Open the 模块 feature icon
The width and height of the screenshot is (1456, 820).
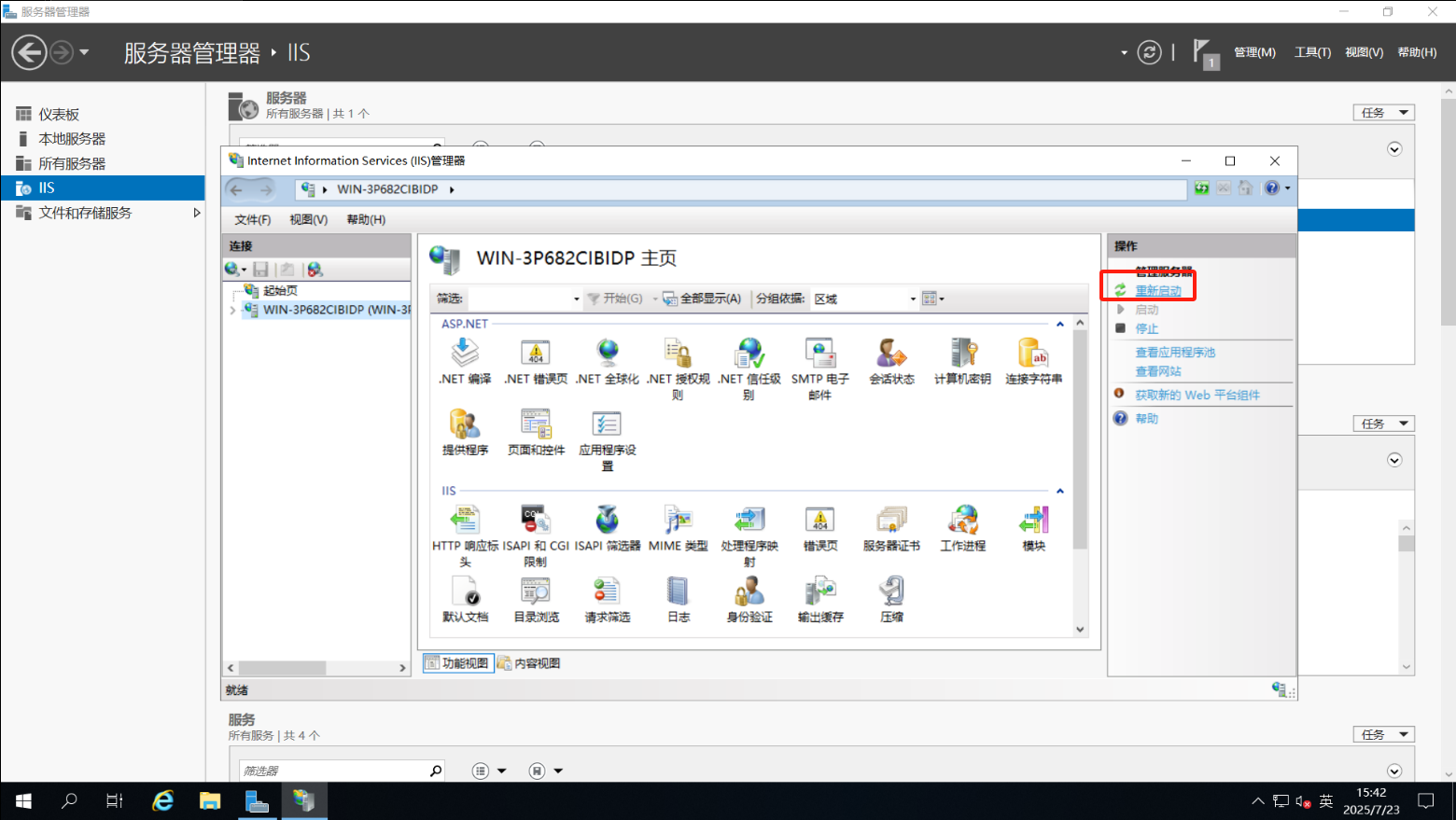(x=1033, y=520)
